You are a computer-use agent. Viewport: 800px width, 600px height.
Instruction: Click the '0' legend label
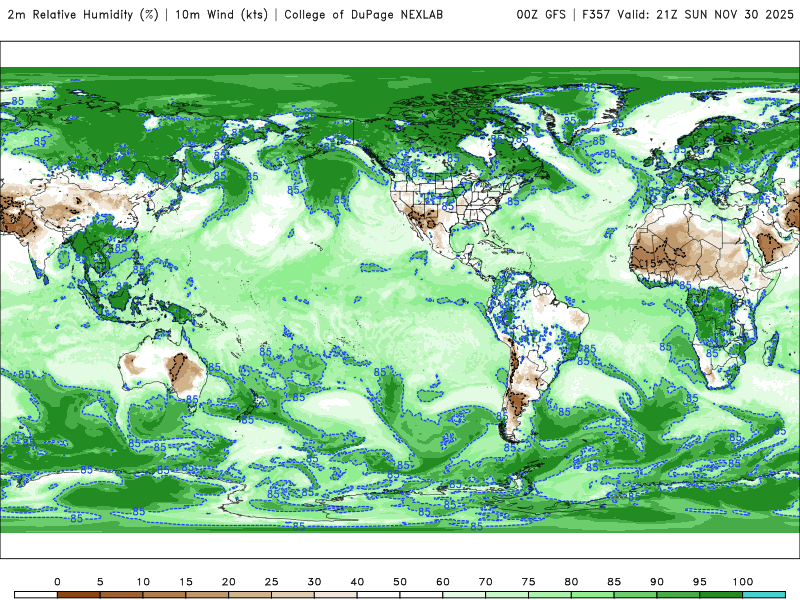click(57, 582)
